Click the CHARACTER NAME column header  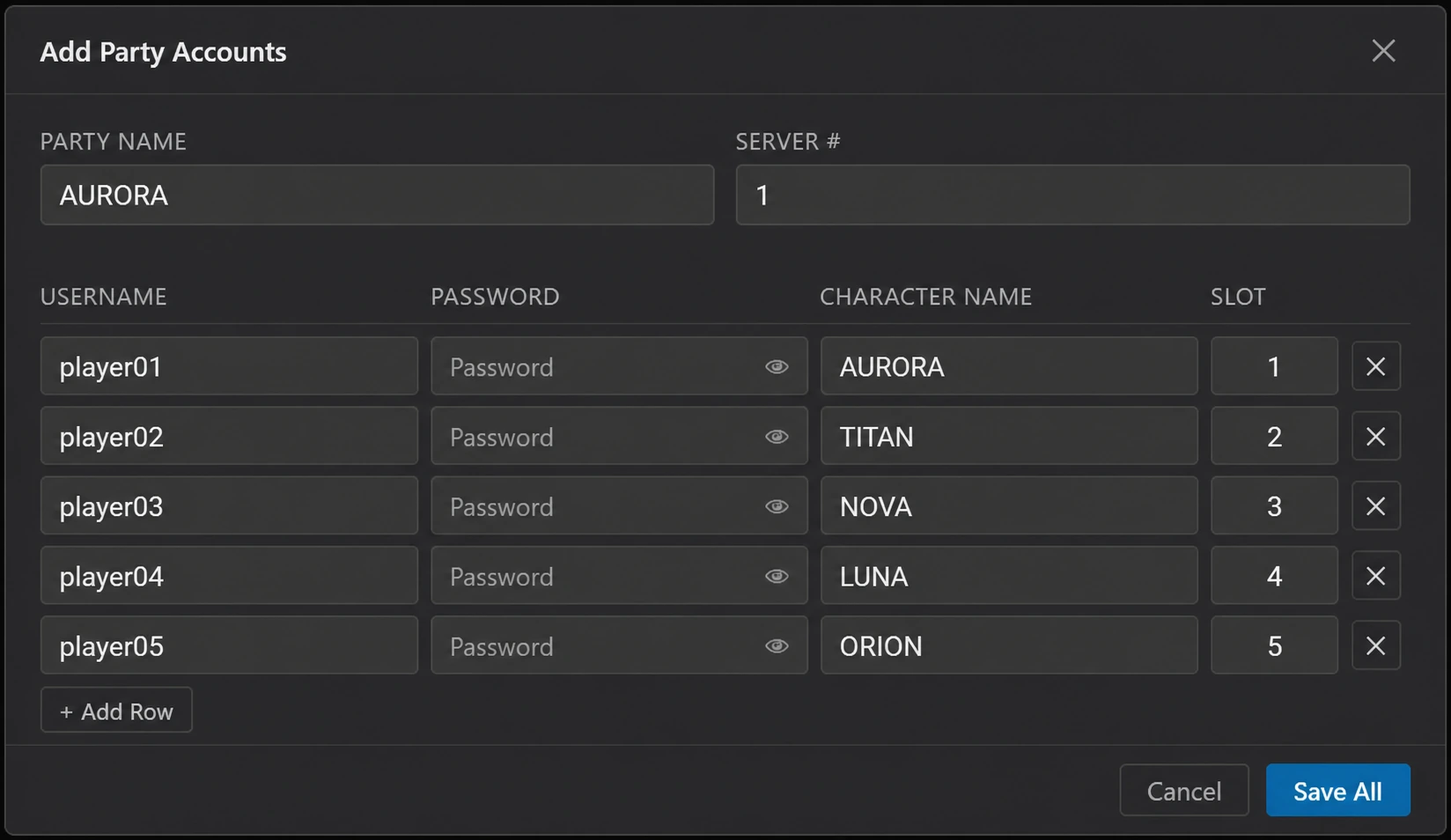[x=925, y=297]
